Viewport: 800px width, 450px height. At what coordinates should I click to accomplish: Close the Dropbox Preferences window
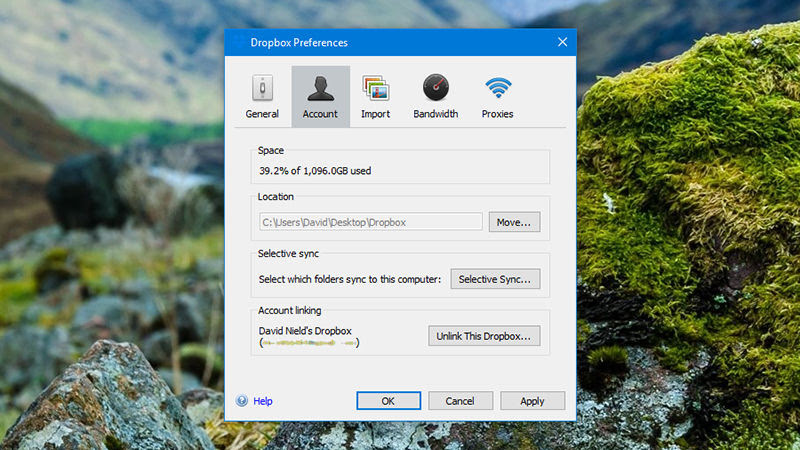pos(562,42)
